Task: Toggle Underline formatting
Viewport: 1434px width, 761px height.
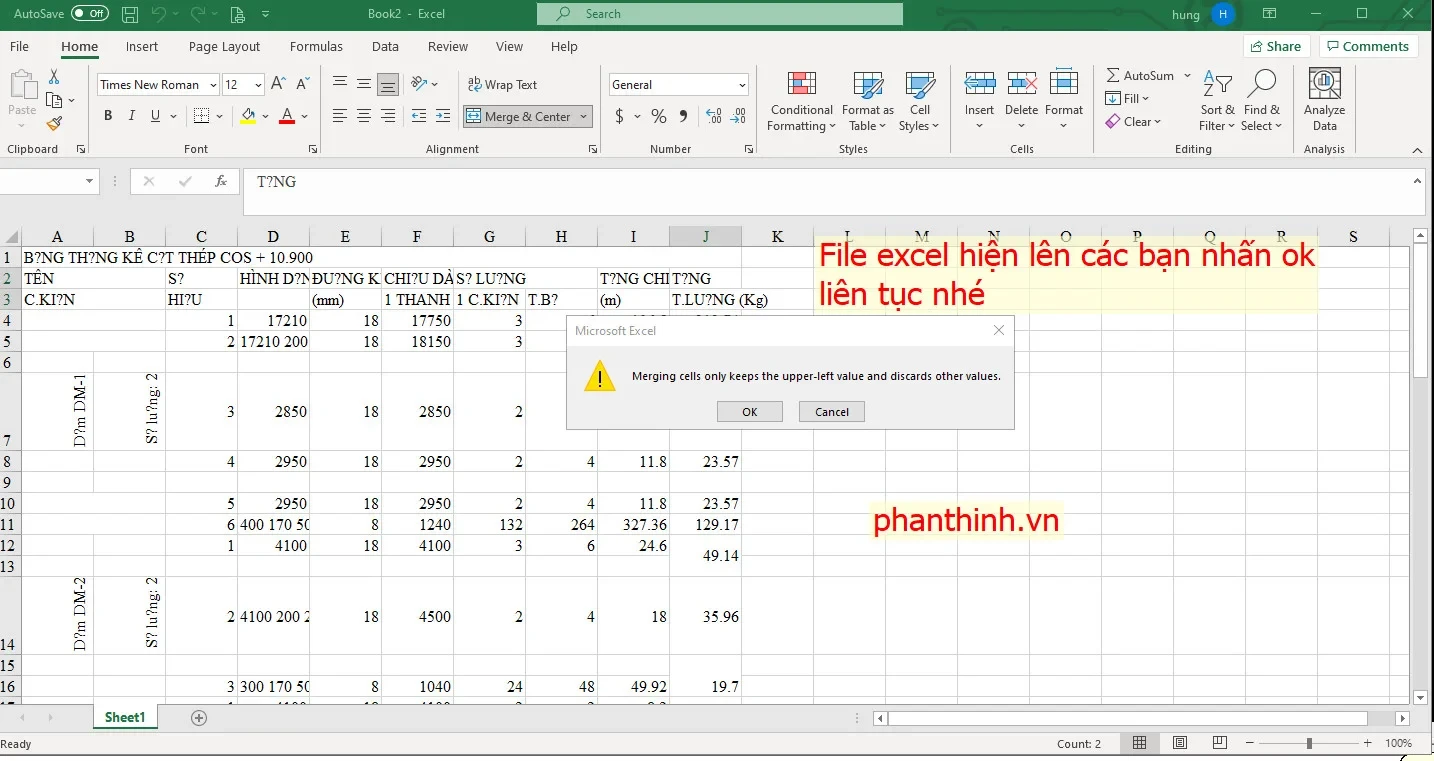Action: tap(156, 116)
